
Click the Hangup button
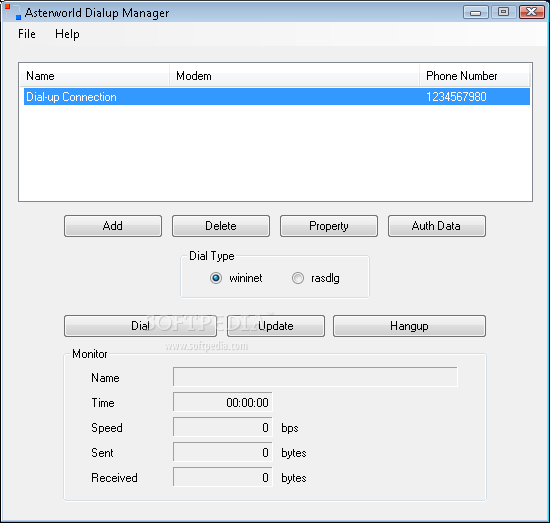tap(409, 326)
